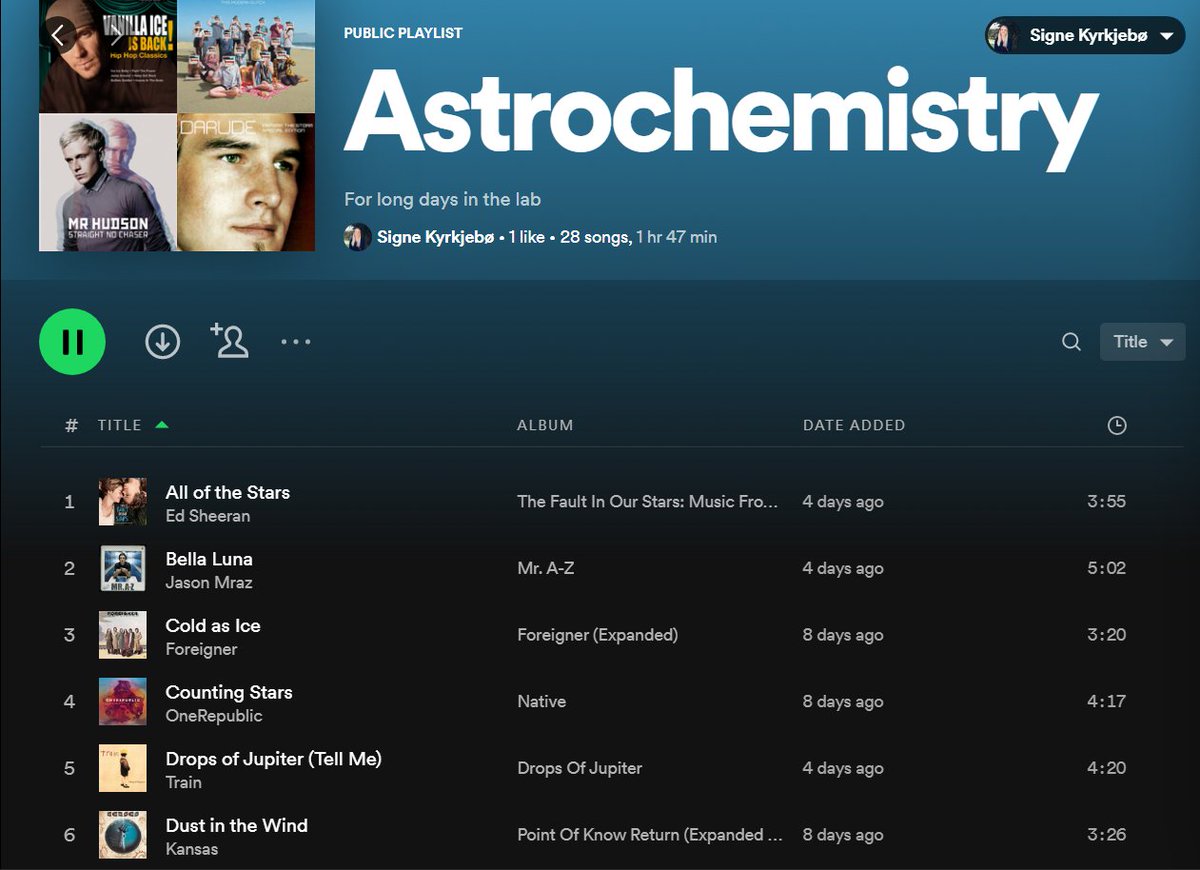Select the track Drops of Jupiter (Tell Me)
1200x870 pixels.
tap(274, 759)
